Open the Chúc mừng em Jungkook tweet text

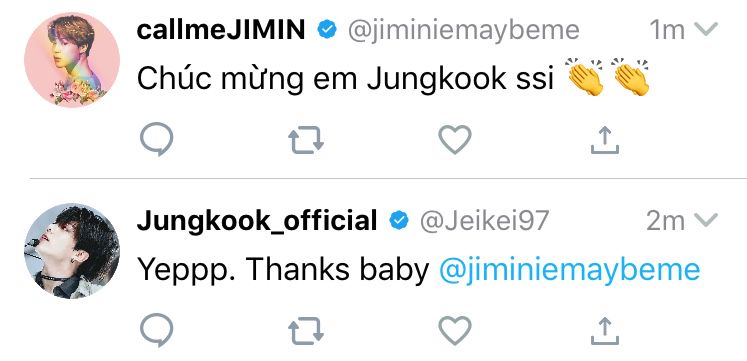[x=345, y=79]
